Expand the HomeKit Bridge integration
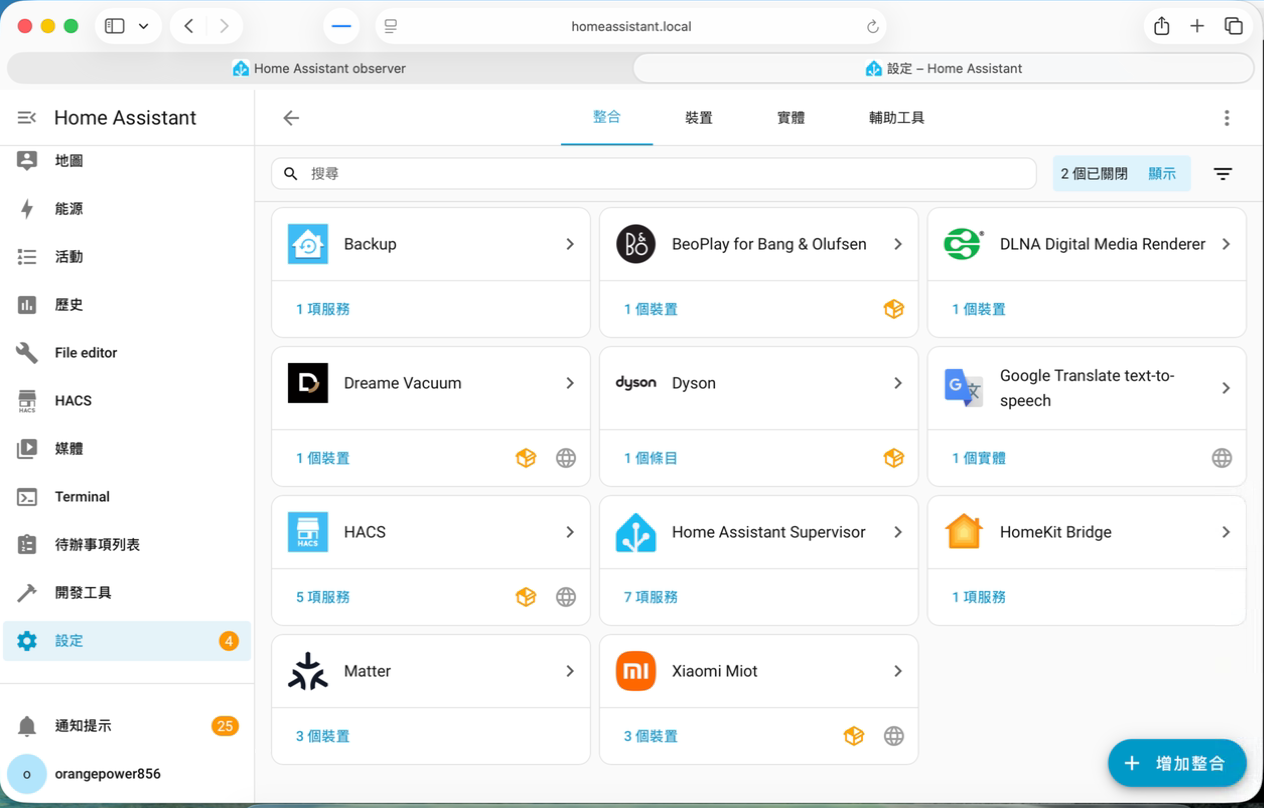Screen dimensions: 1264x808 [1226, 532]
